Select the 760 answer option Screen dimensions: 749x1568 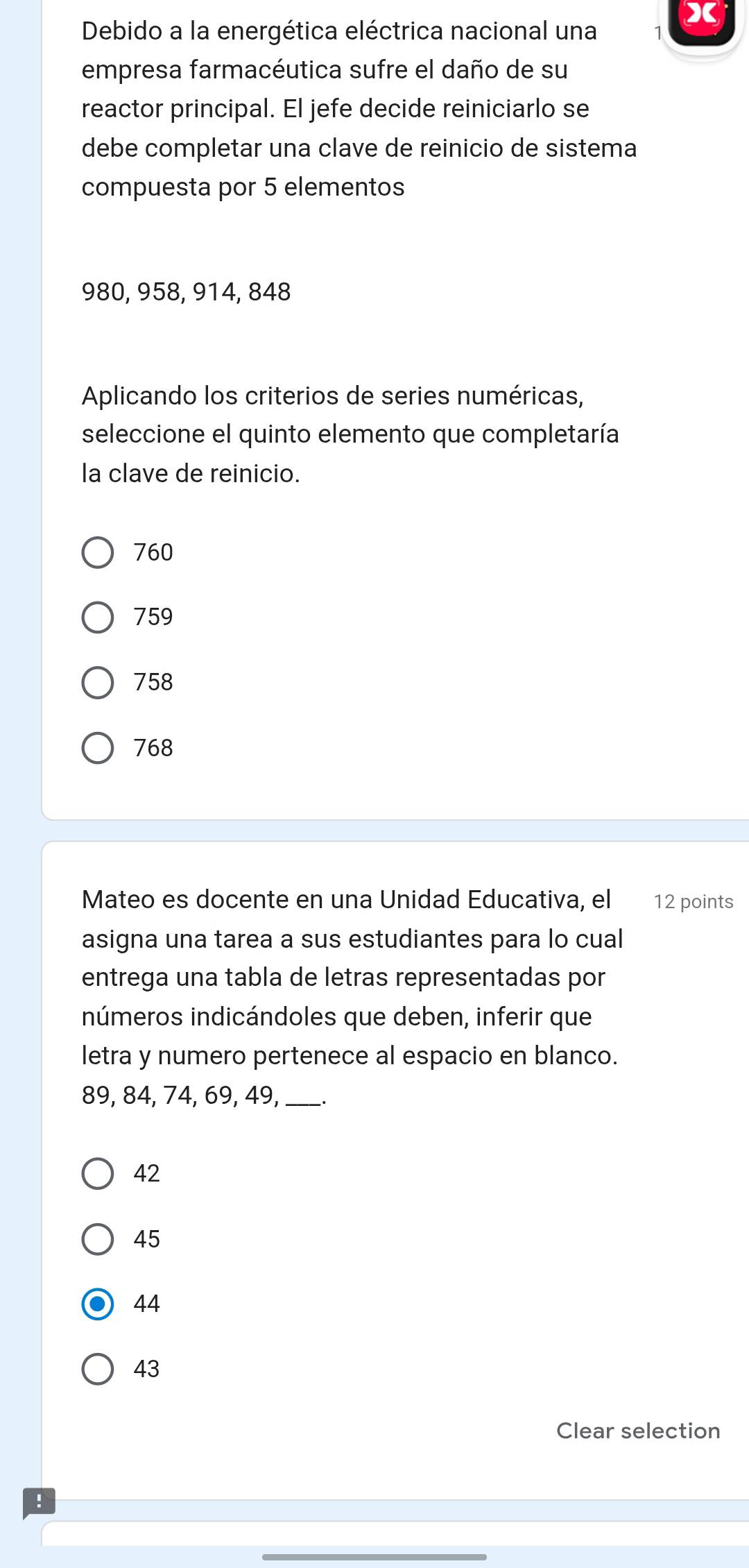98,553
